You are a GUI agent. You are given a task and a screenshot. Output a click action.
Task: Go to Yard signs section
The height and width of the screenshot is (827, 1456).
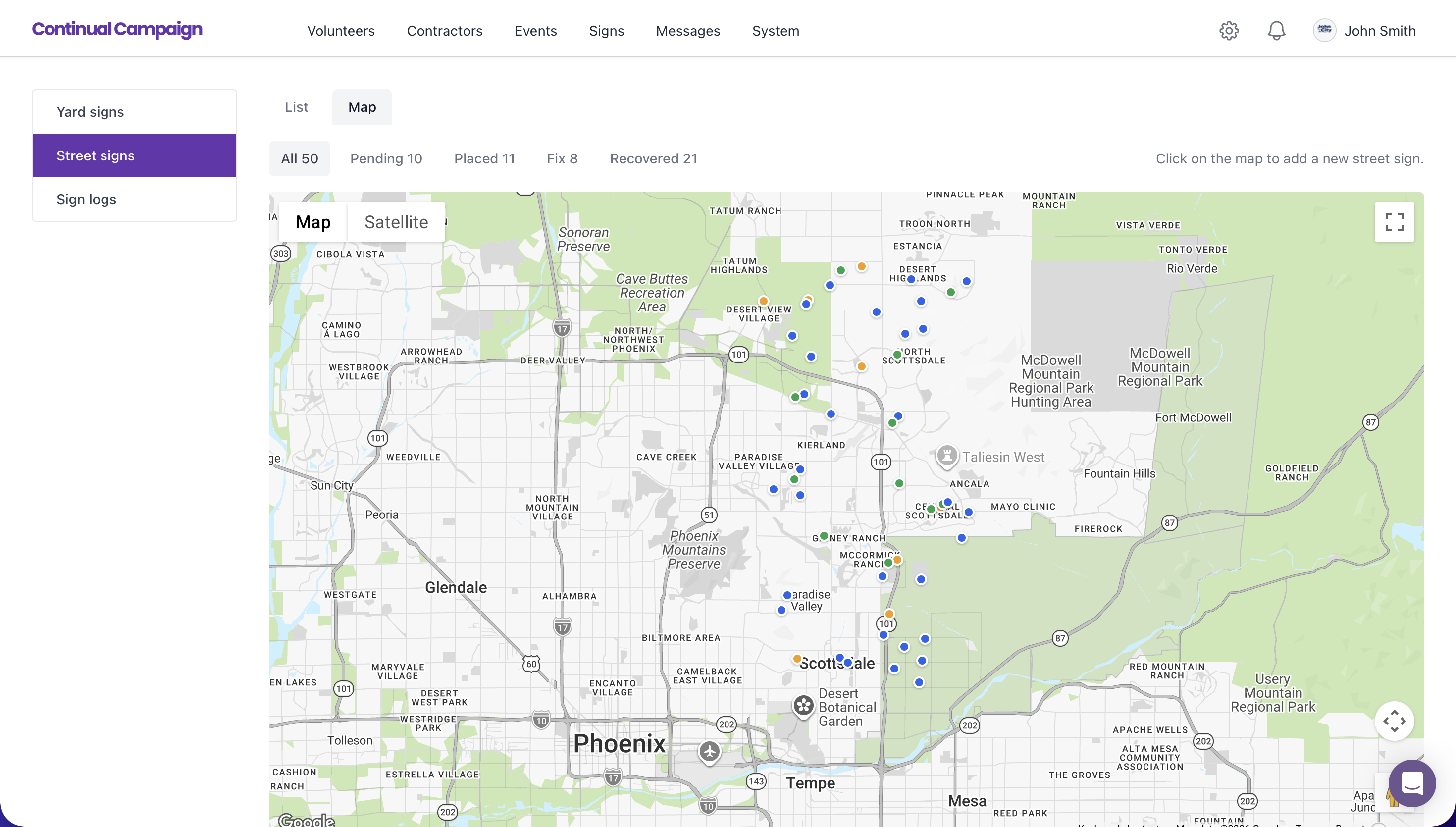coord(90,112)
